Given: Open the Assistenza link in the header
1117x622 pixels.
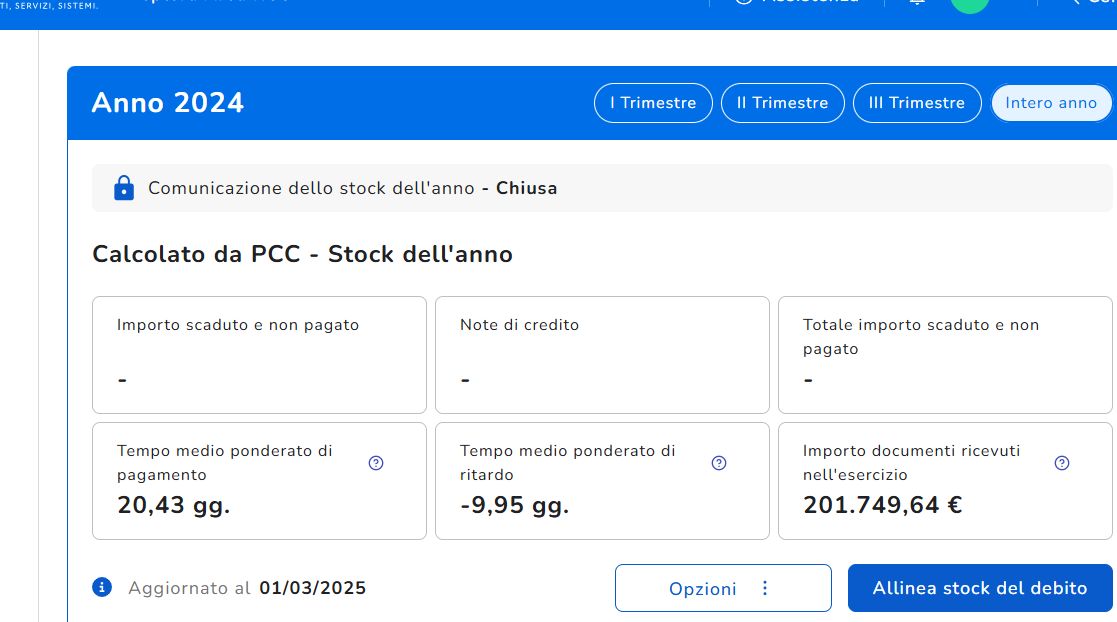Looking at the screenshot, I should (x=798, y=3).
